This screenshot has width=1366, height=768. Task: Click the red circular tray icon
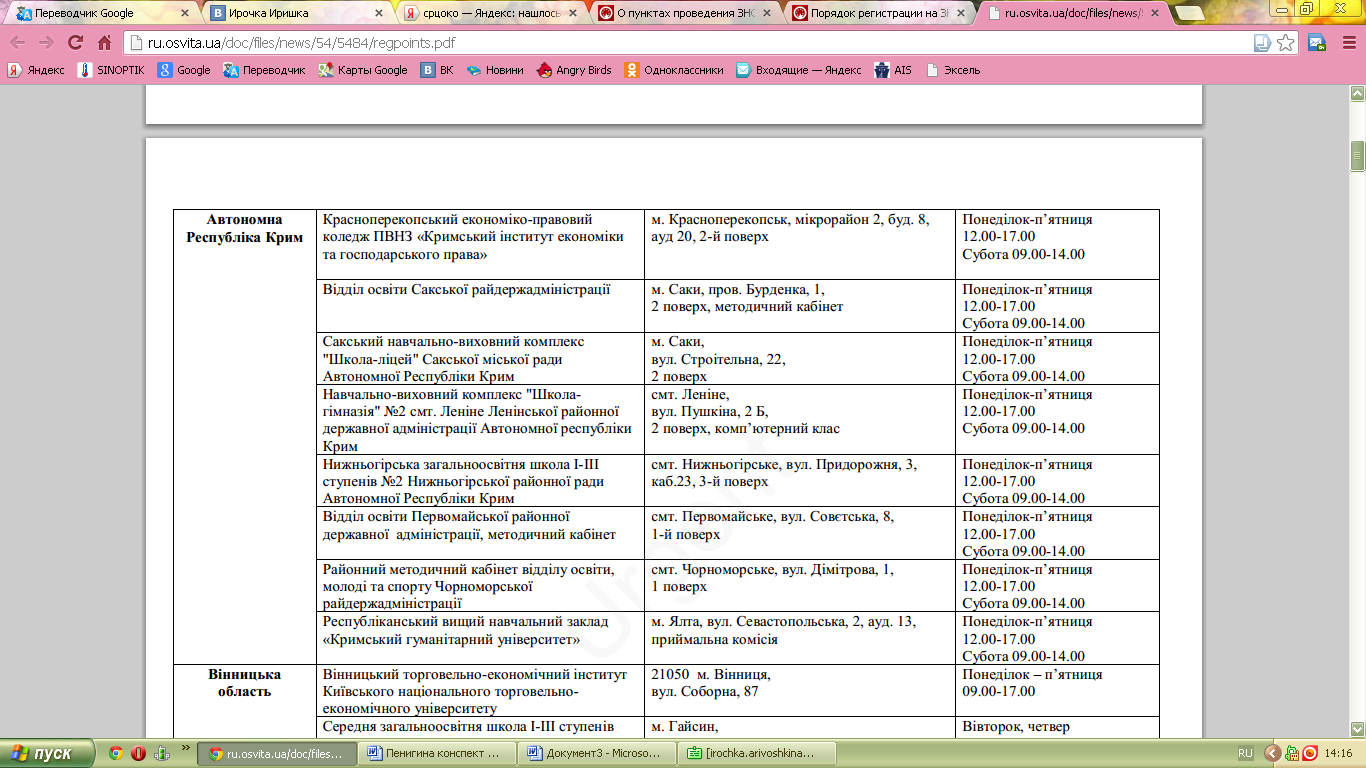click(1309, 753)
